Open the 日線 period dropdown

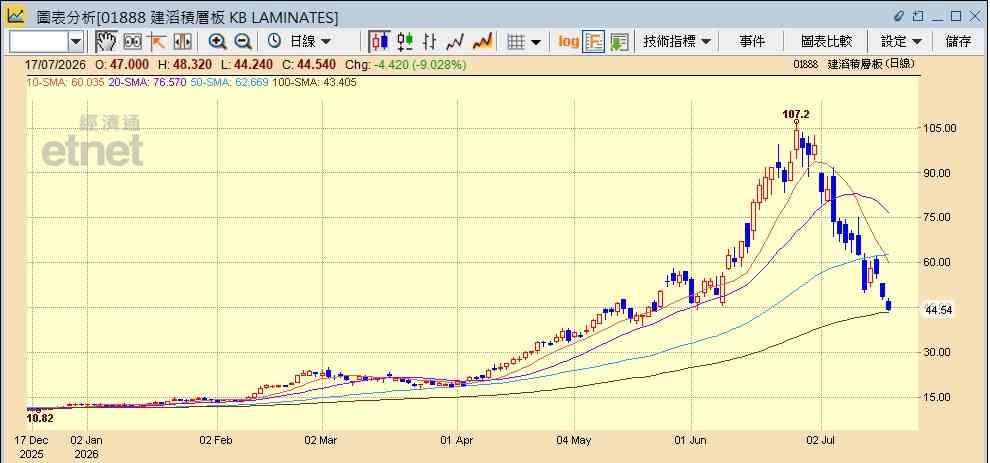click(300, 42)
